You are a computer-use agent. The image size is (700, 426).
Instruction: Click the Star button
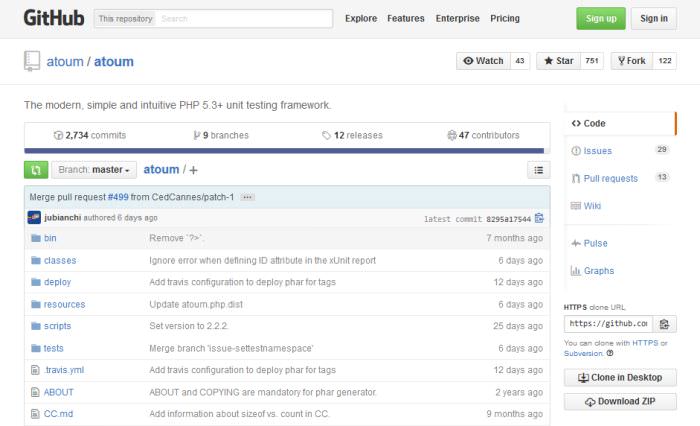(x=558, y=61)
